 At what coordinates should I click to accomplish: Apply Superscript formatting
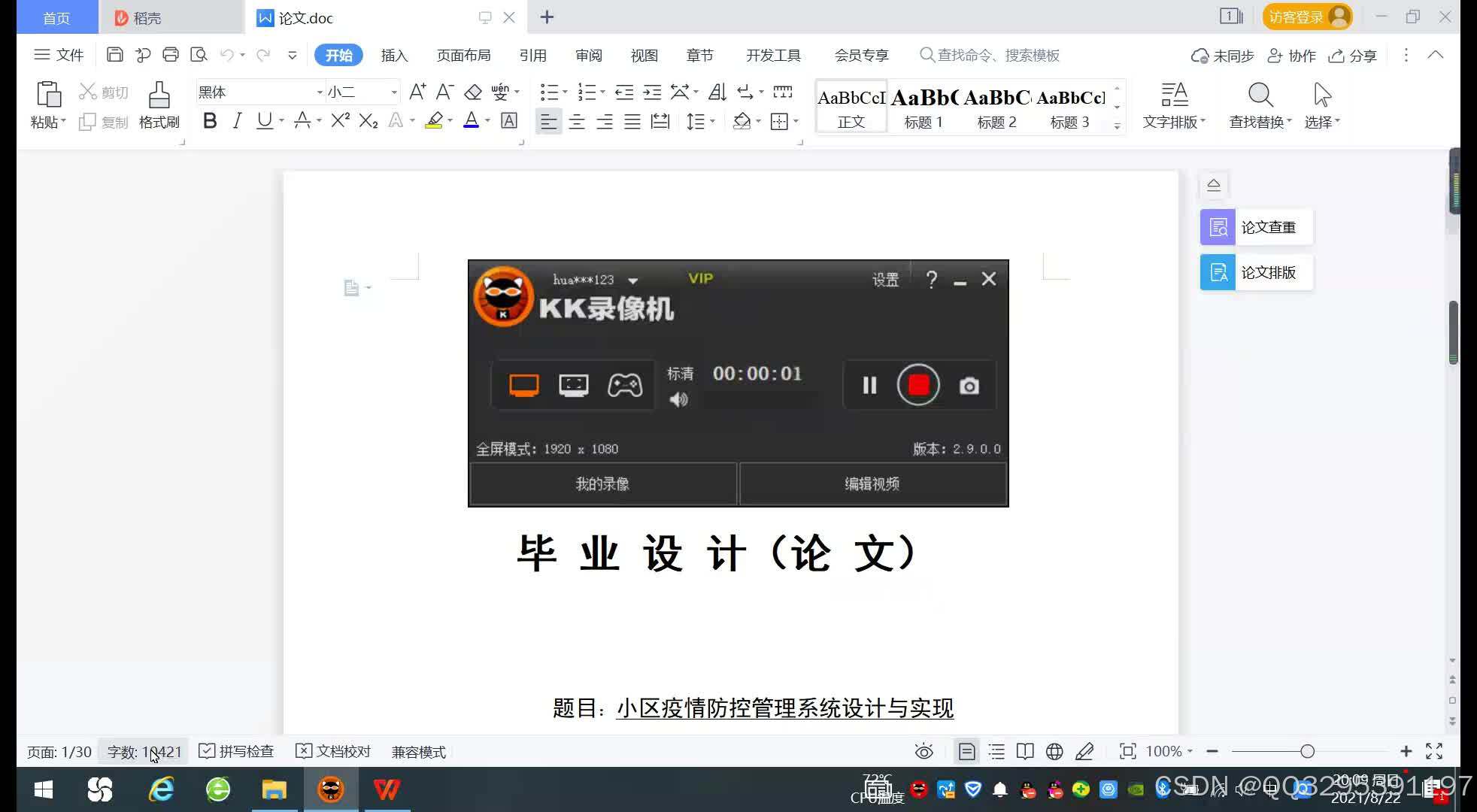click(x=341, y=121)
